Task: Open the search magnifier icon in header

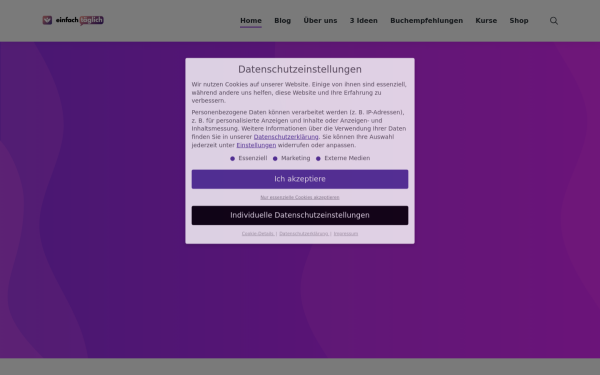Action: pos(554,21)
